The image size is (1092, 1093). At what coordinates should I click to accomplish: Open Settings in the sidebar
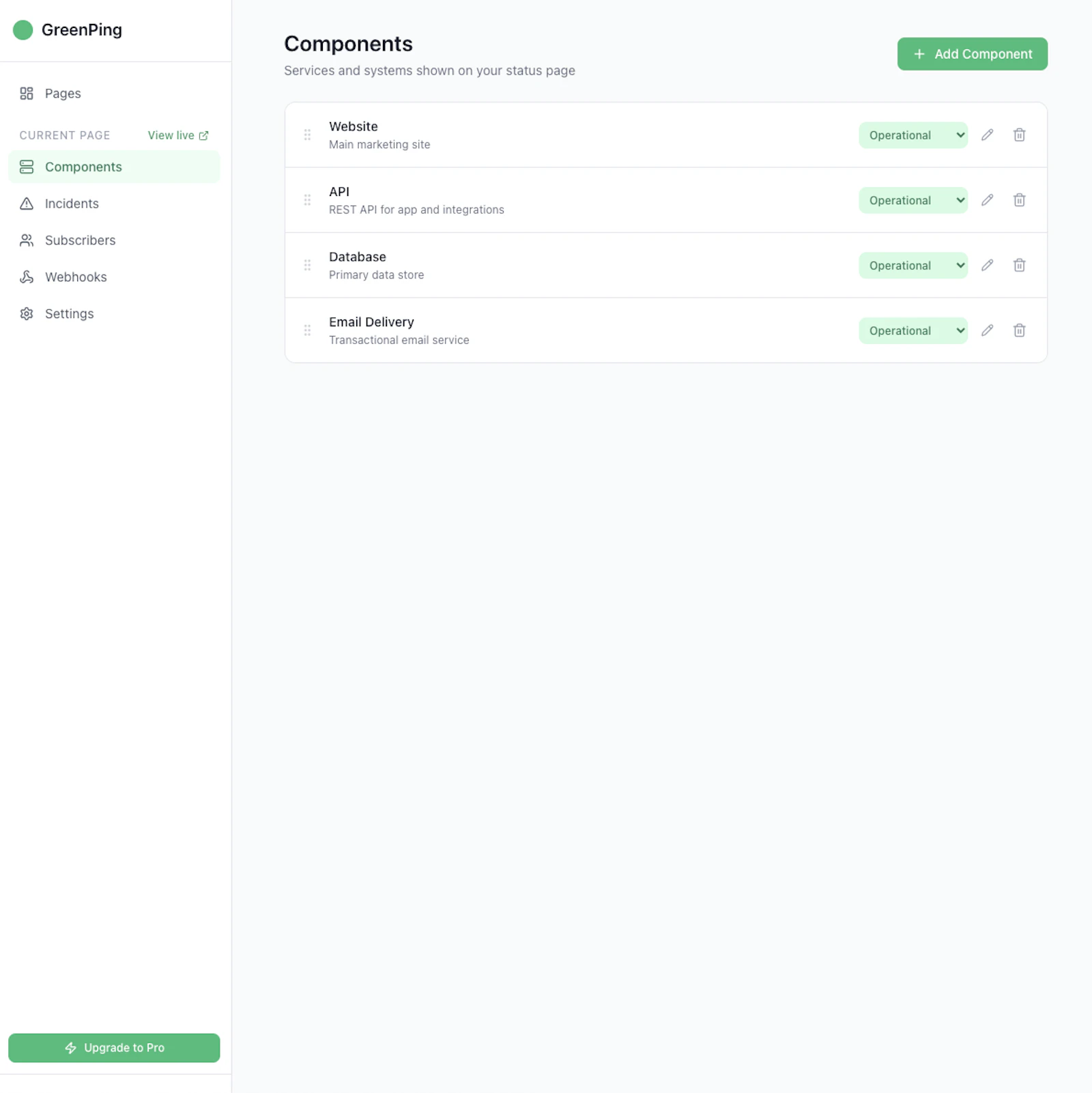[114, 313]
